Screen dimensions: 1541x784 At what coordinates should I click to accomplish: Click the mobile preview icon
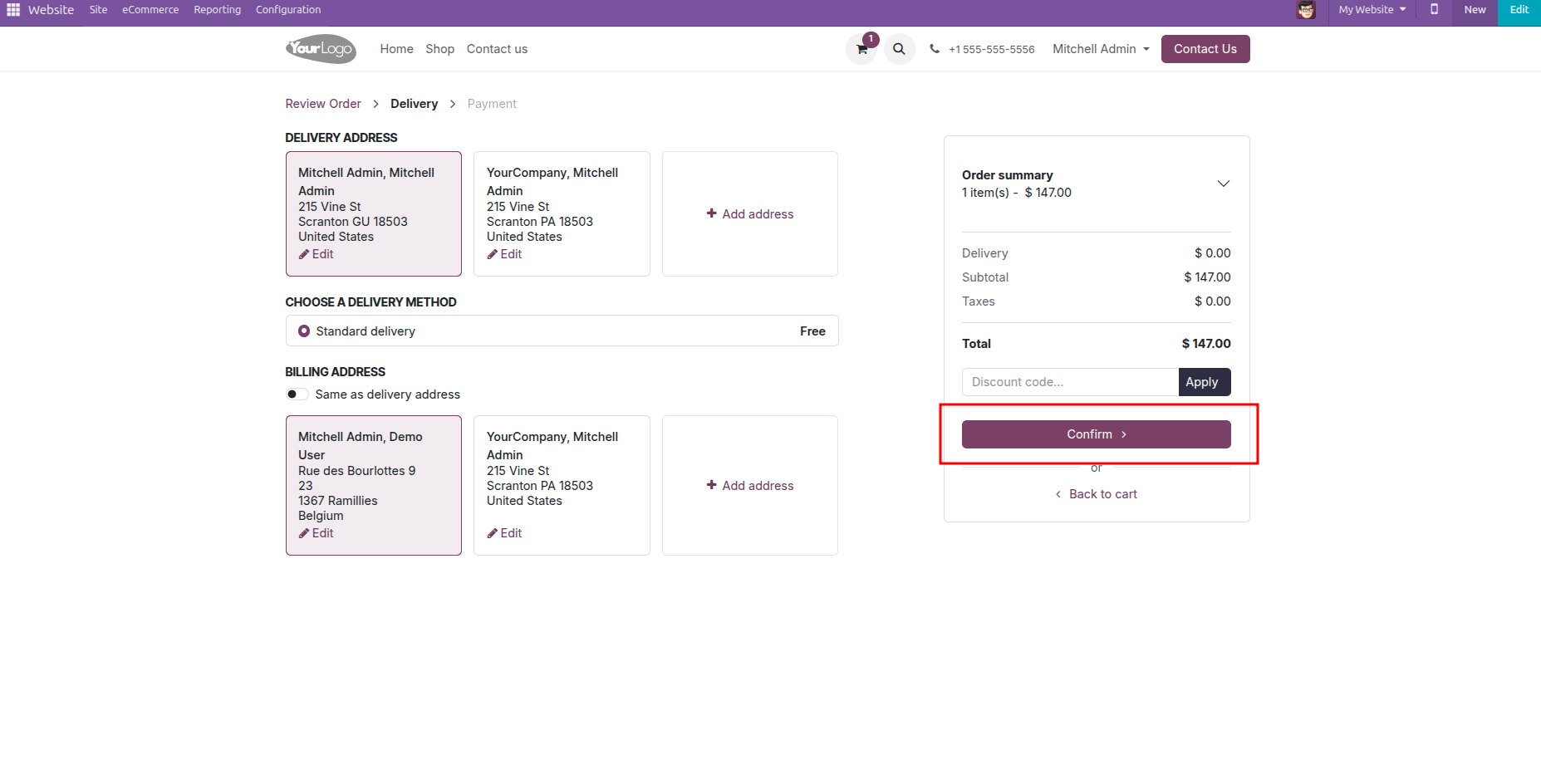point(1434,10)
